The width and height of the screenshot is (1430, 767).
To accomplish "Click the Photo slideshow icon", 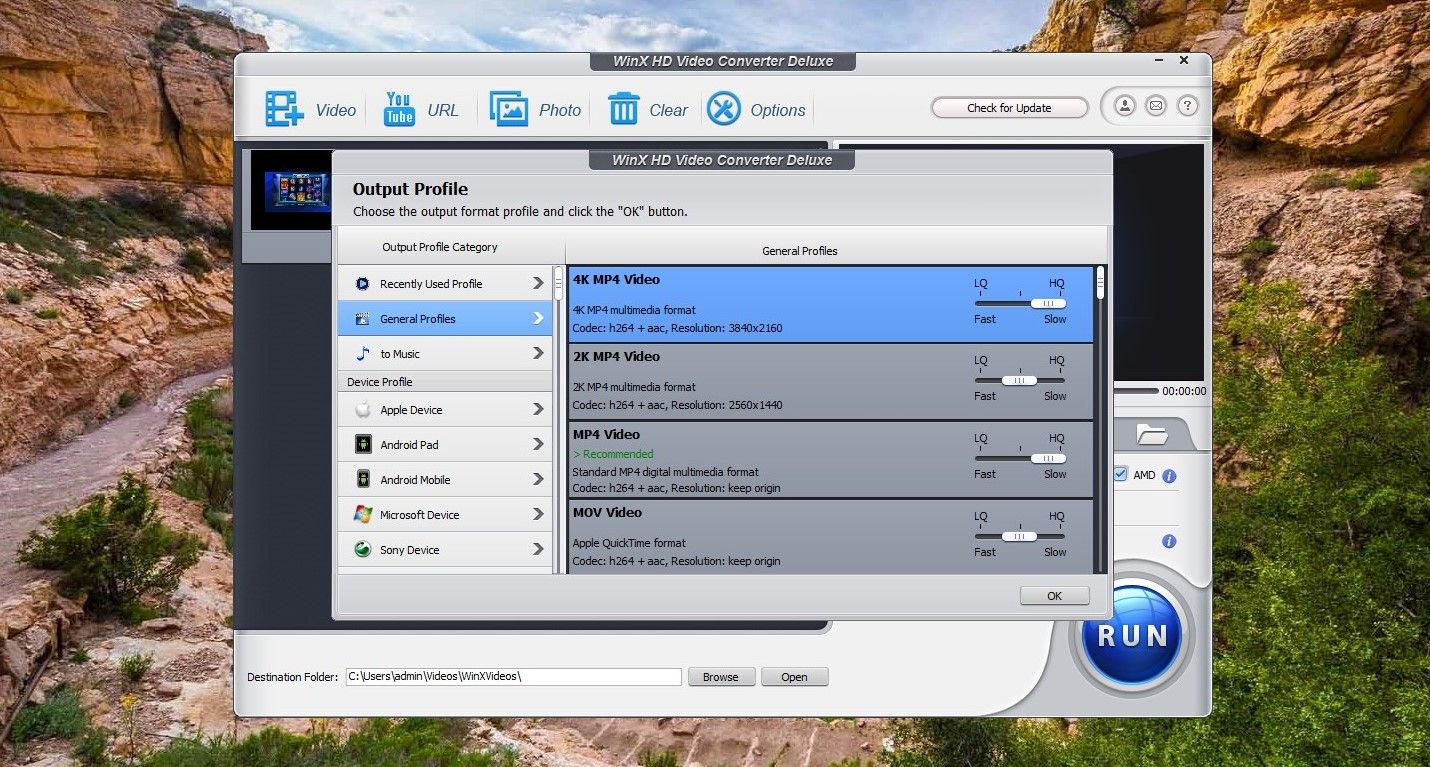I will tap(510, 108).
